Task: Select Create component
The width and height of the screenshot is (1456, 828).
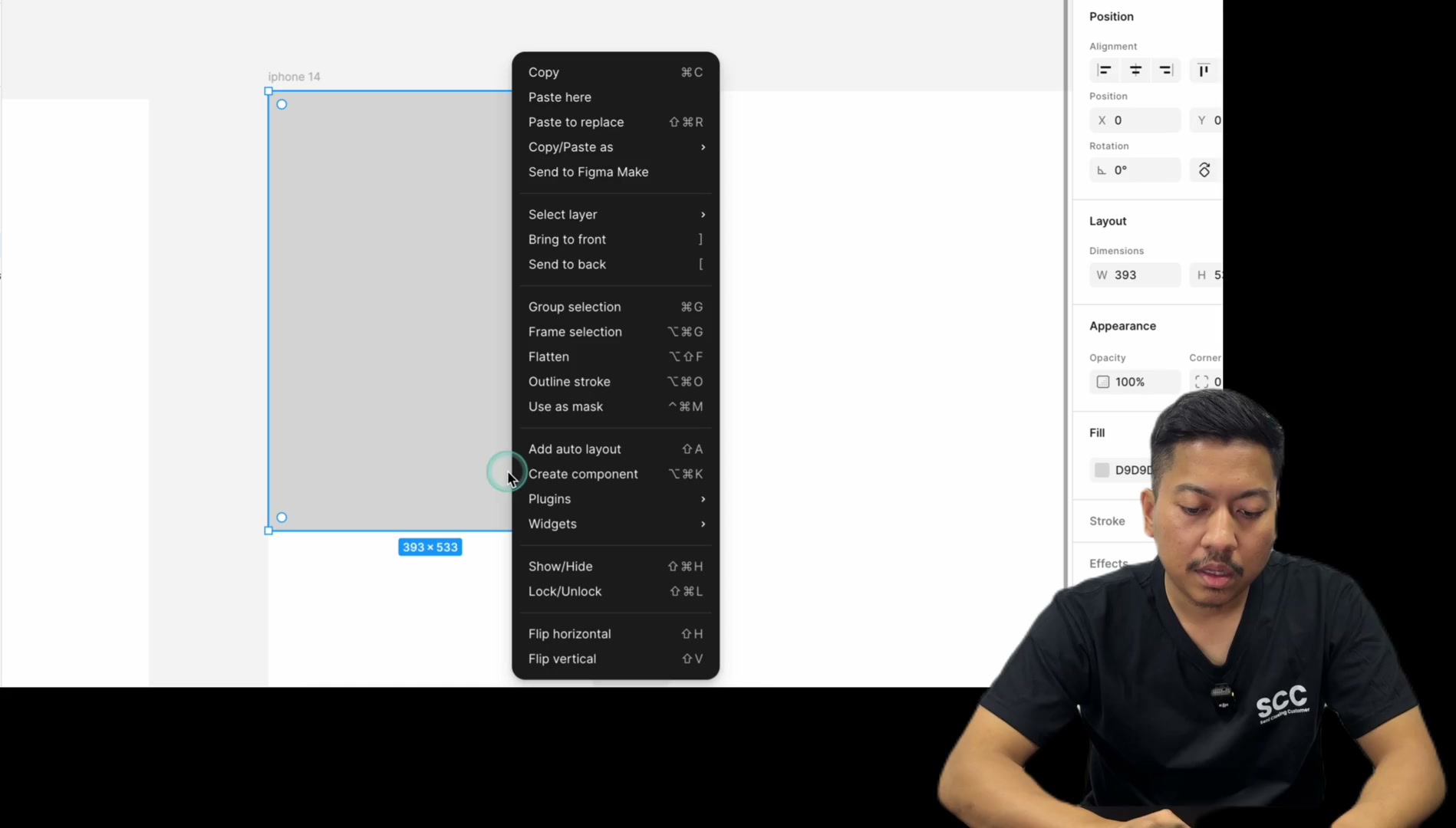Action: pyautogui.click(x=615, y=474)
